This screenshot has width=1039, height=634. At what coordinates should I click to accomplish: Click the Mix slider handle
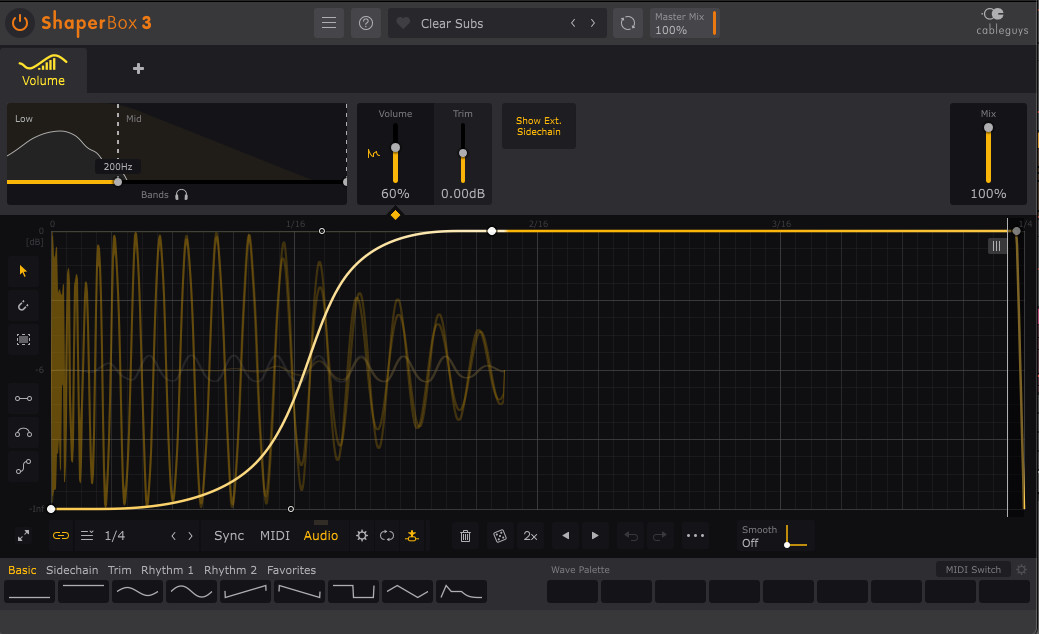pos(988,127)
